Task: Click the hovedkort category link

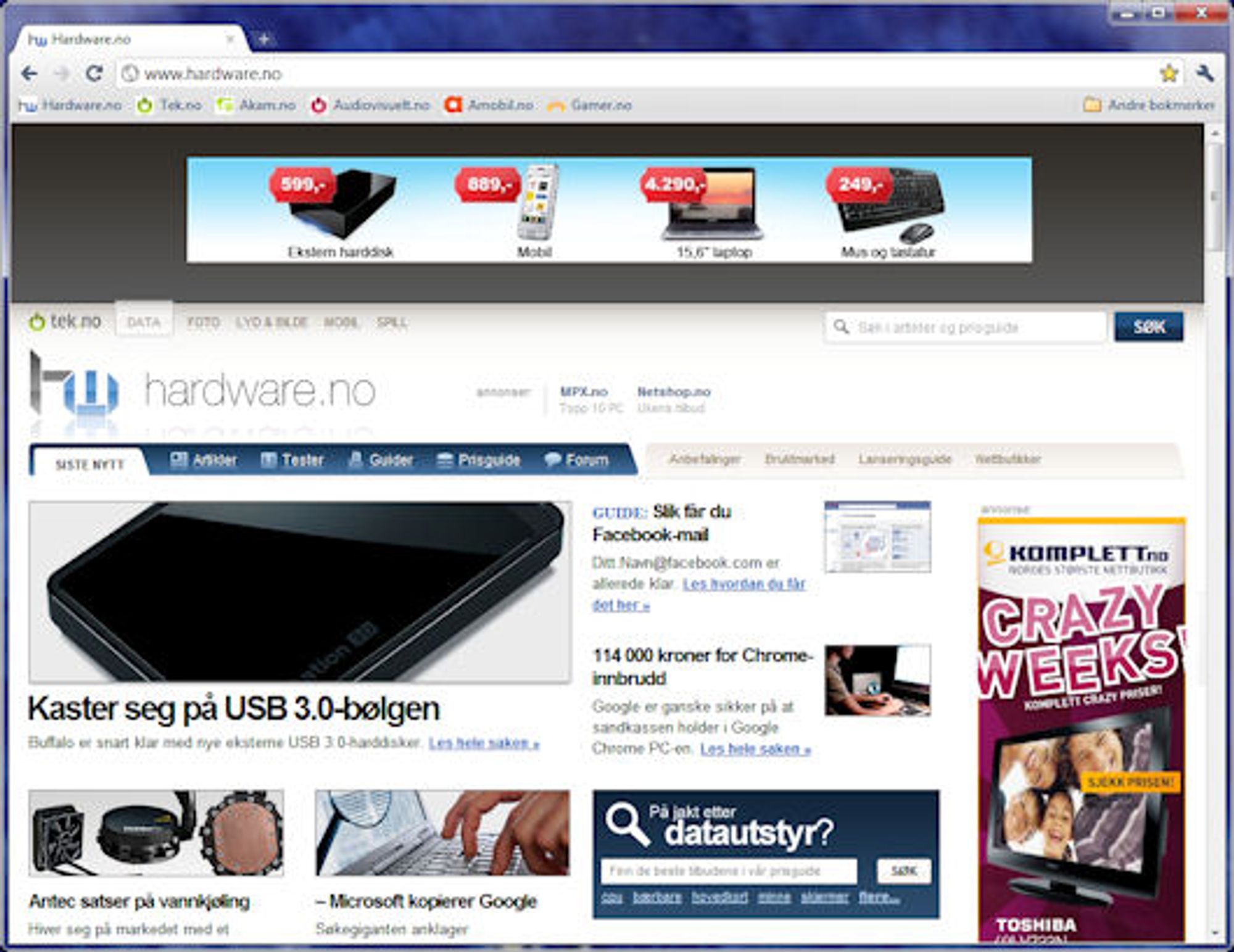Action: click(x=719, y=897)
